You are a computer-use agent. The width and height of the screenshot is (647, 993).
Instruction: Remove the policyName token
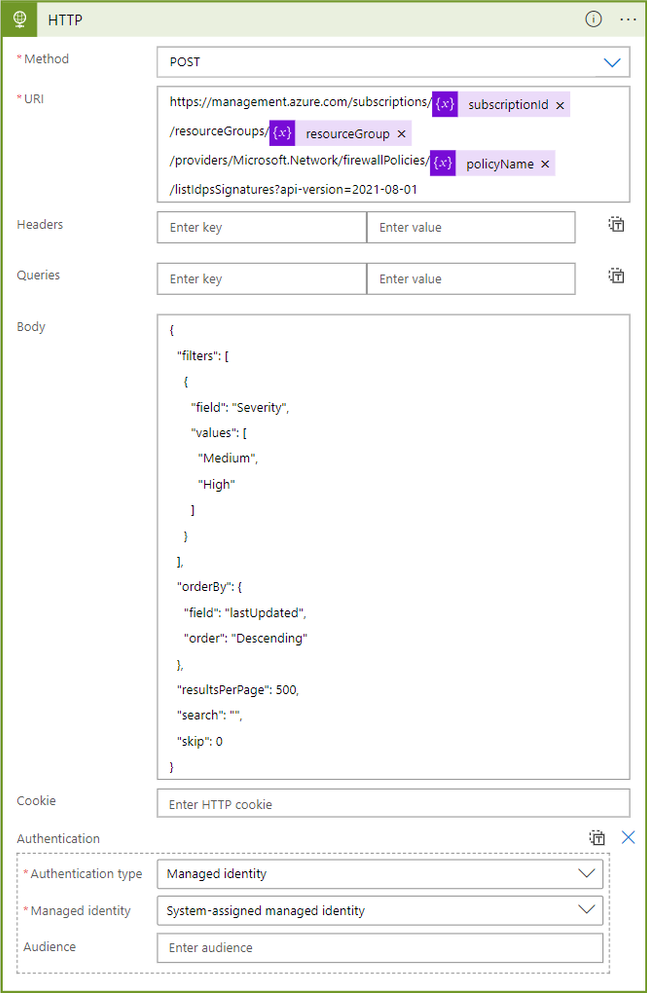click(x=545, y=165)
